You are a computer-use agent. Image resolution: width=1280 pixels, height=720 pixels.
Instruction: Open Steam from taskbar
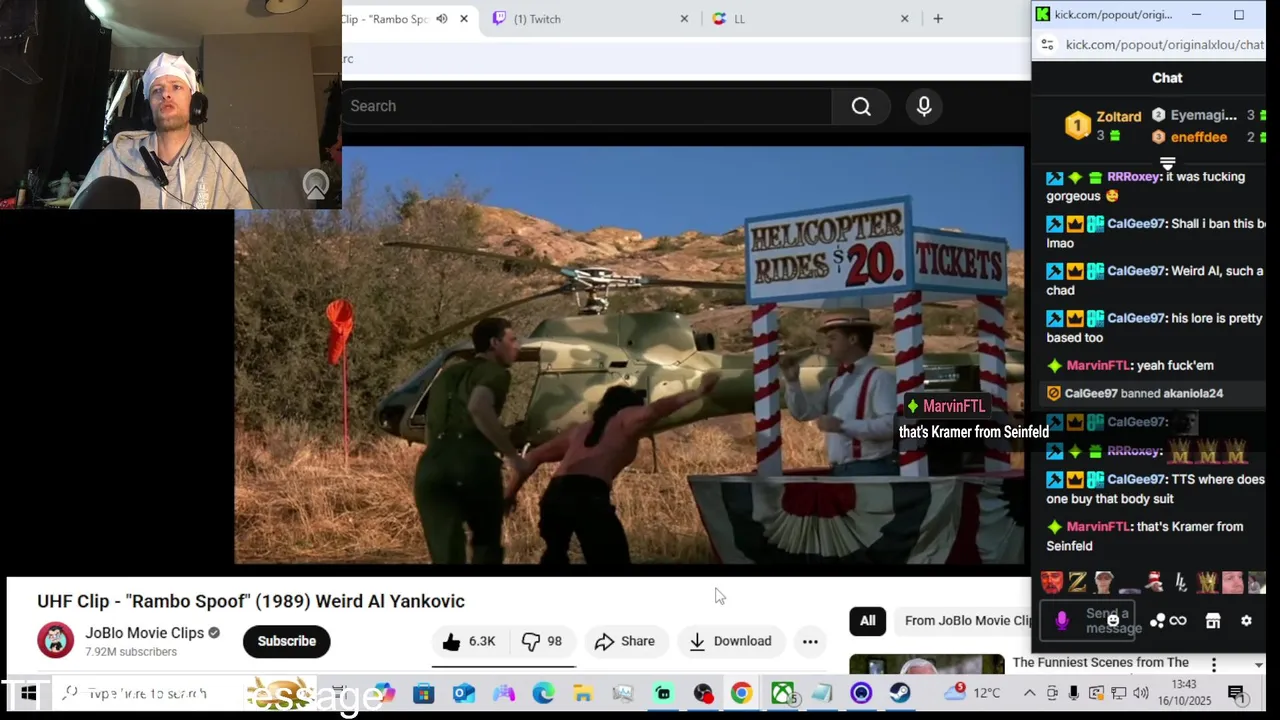tap(900, 693)
